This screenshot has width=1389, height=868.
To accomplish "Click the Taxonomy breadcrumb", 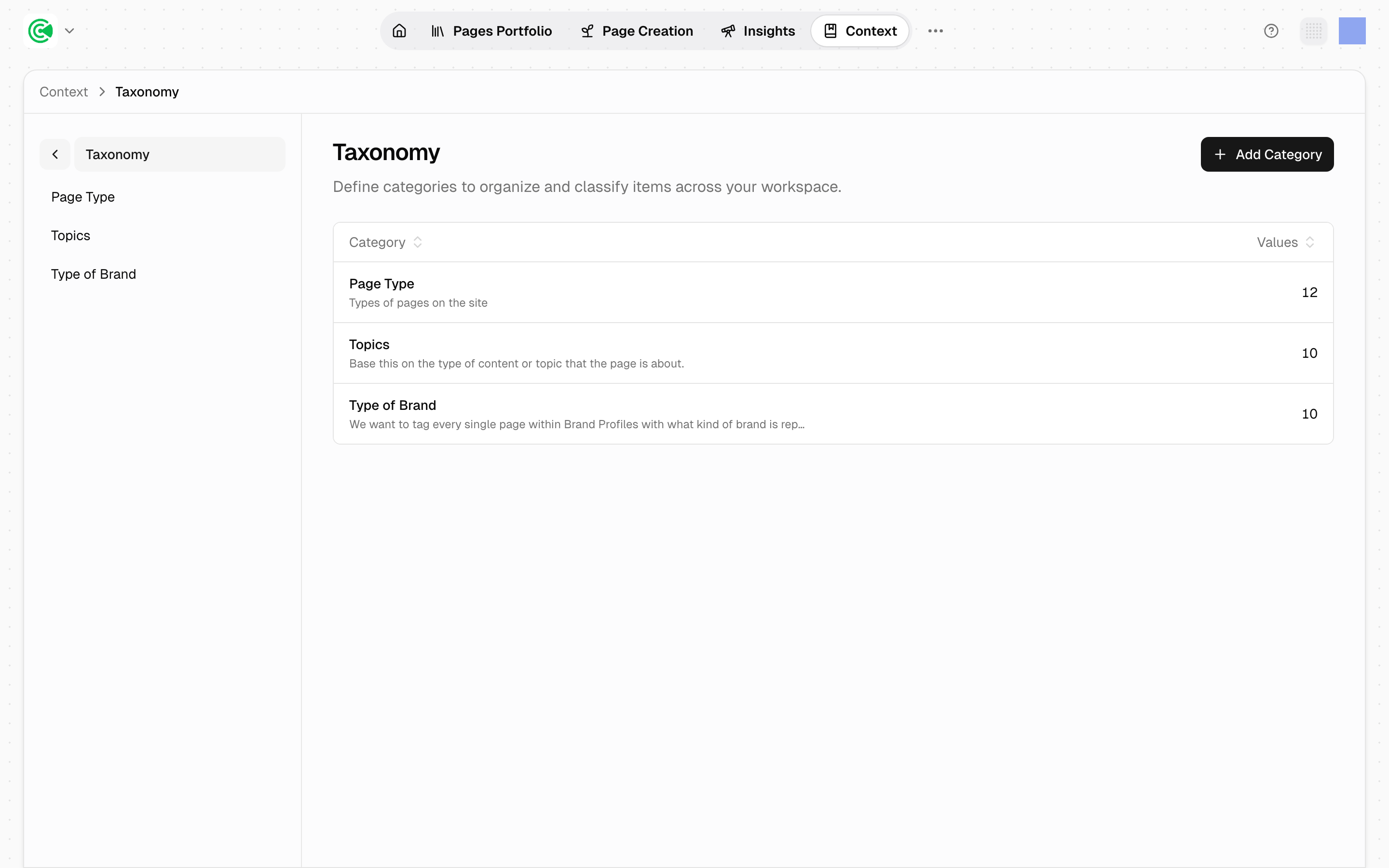I will [147, 92].
